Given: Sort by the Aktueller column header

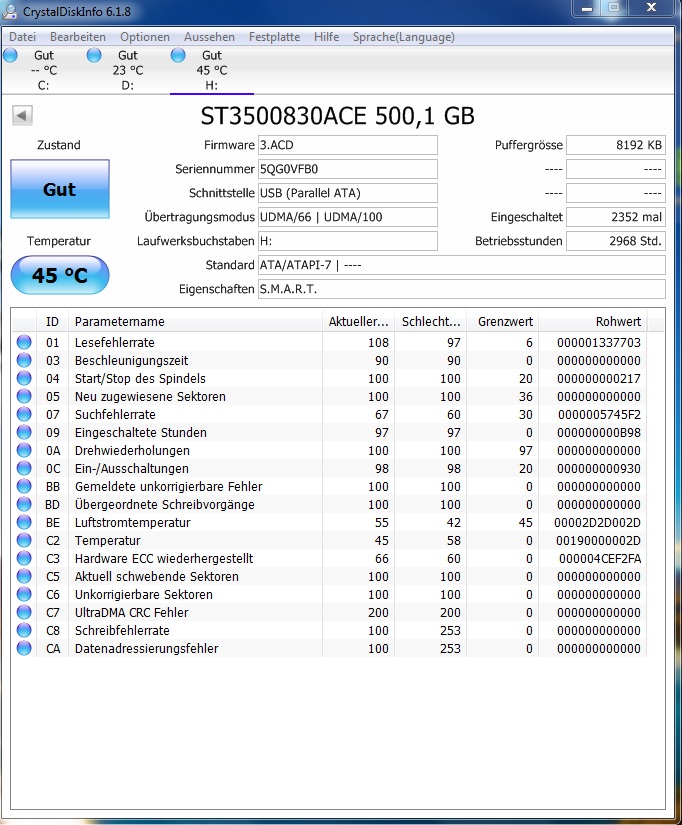Looking at the screenshot, I should click(x=358, y=321).
